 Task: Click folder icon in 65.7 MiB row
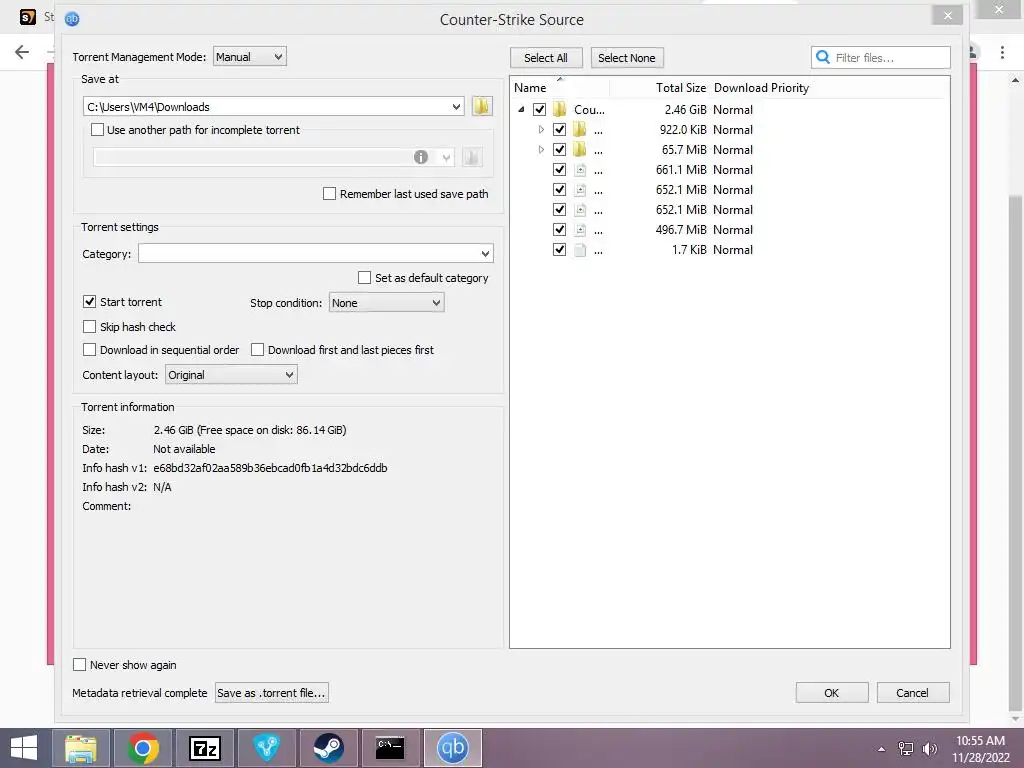pyautogui.click(x=579, y=150)
